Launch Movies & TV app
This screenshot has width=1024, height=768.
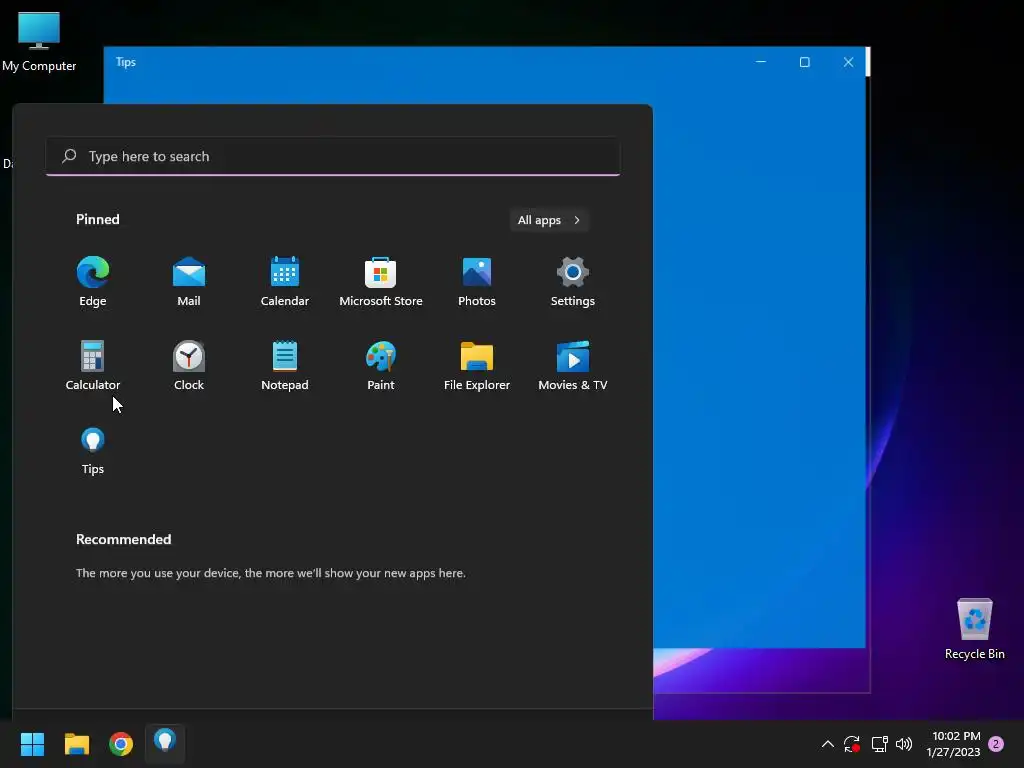573,366
